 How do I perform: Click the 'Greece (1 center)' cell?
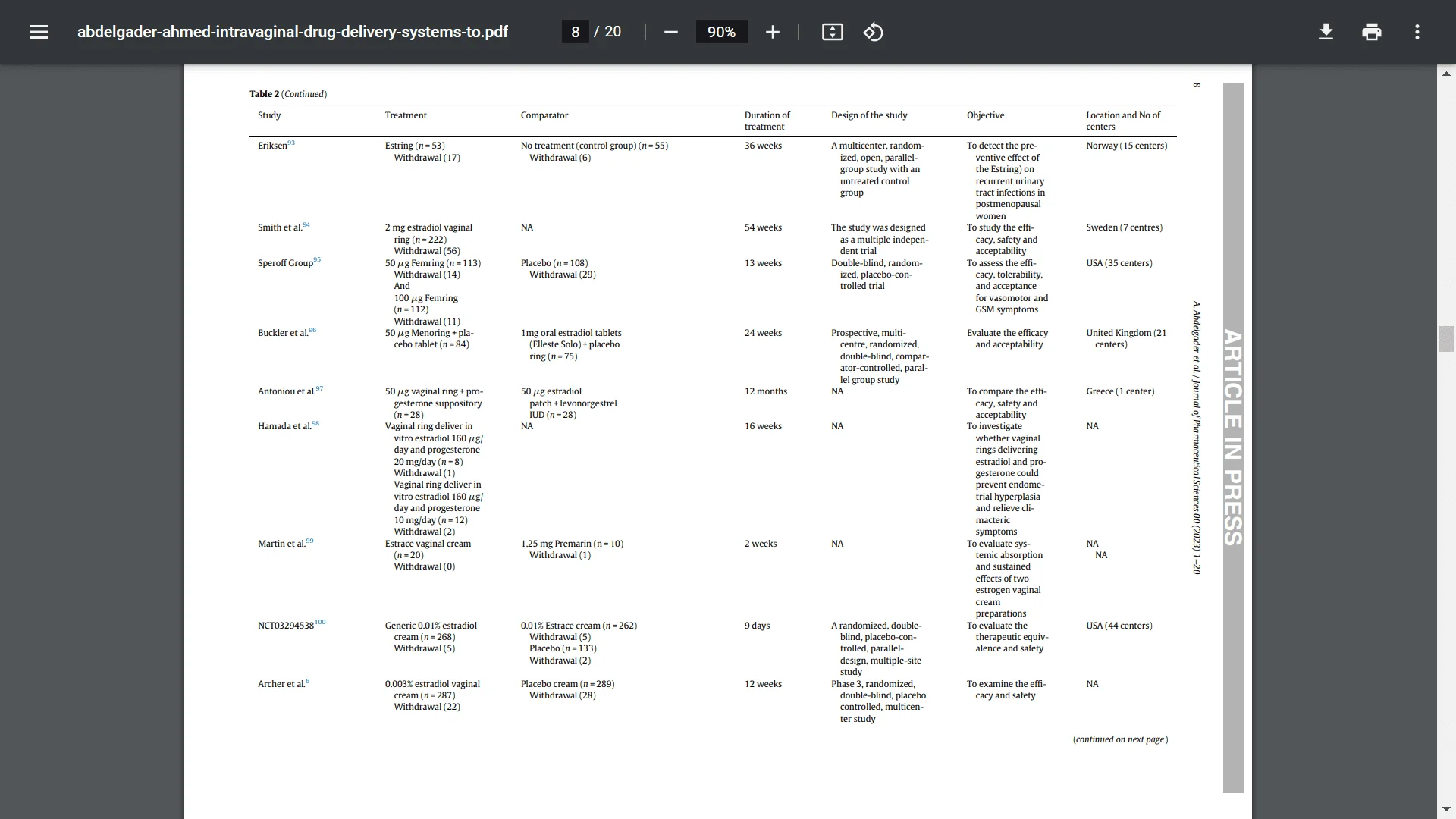point(1120,391)
